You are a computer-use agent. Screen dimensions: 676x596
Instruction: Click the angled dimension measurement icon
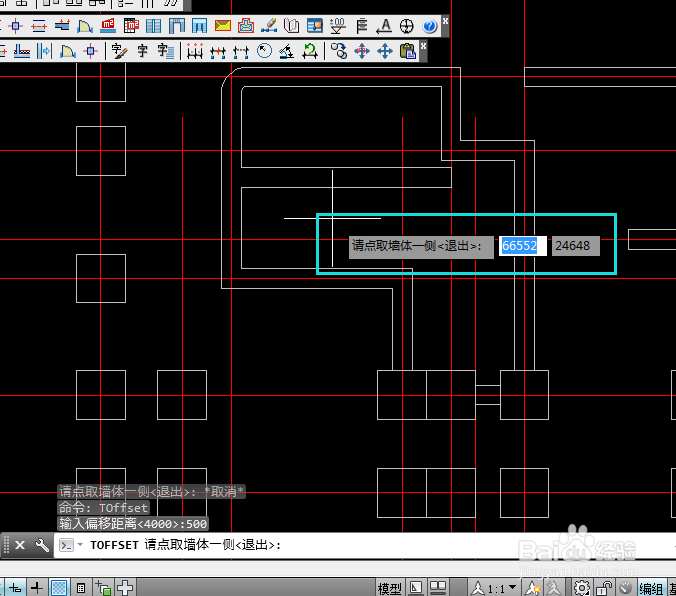[x=287, y=51]
